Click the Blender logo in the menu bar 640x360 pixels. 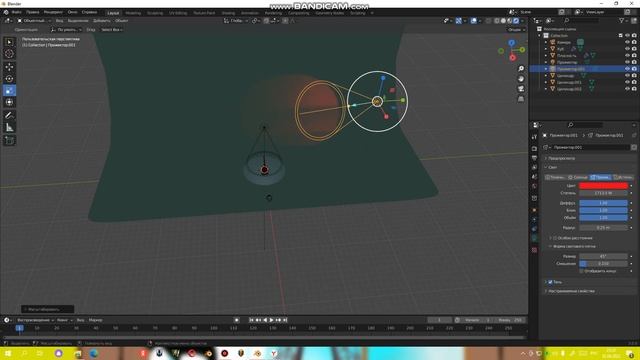[6, 12]
